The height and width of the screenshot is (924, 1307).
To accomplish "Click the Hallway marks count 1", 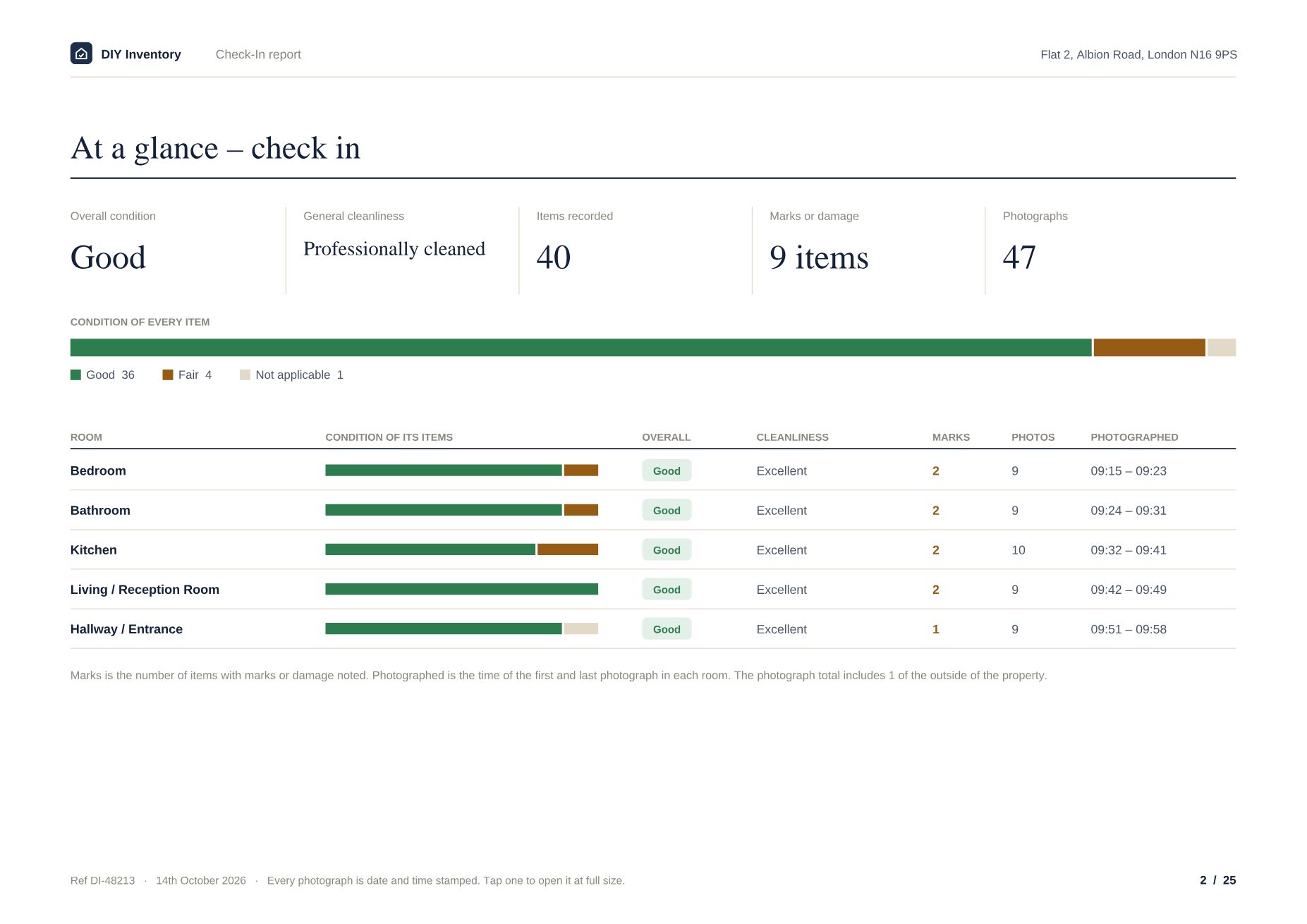I will coord(935,628).
